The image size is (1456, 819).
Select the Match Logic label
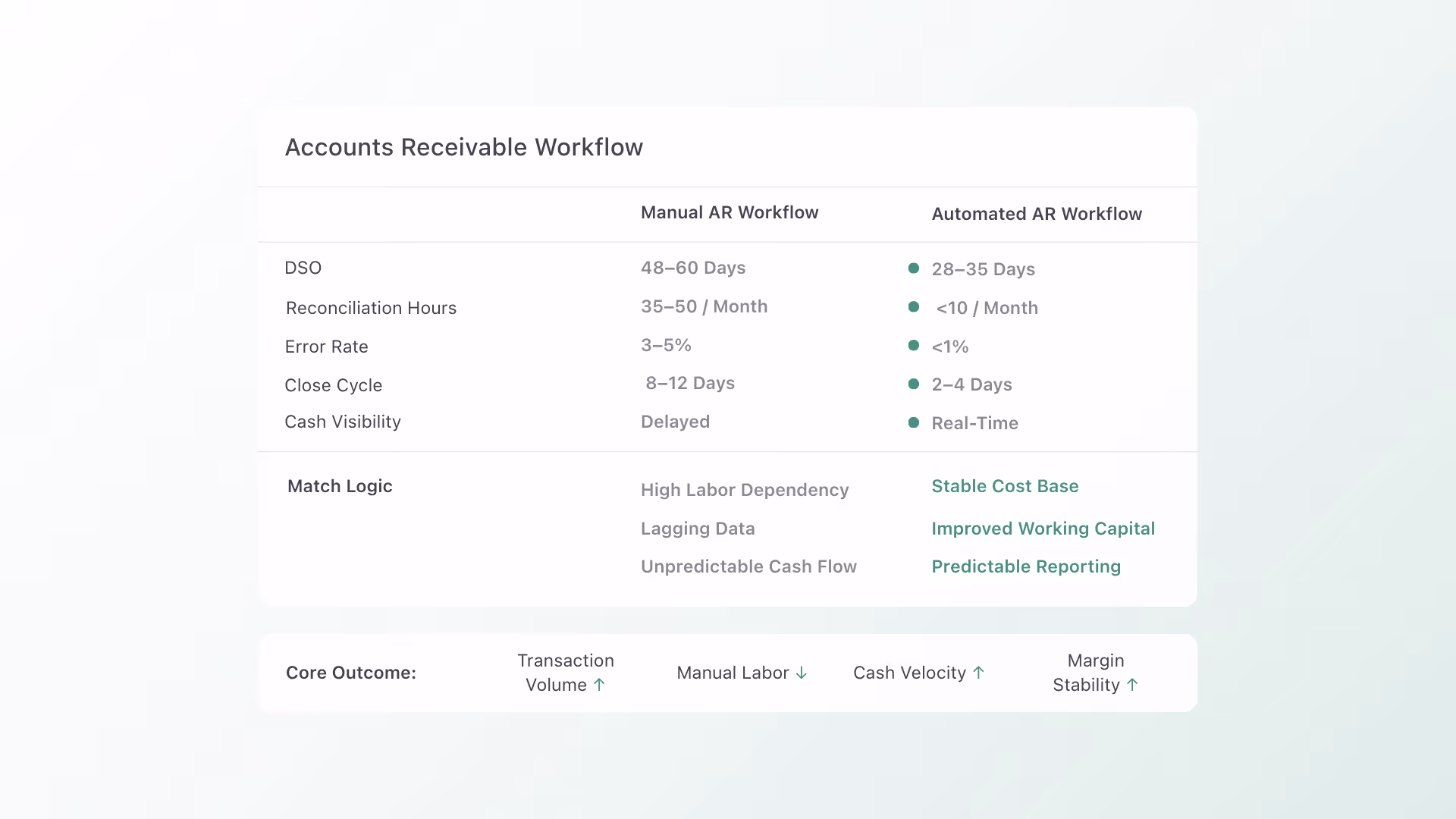click(x=340, y=486)
